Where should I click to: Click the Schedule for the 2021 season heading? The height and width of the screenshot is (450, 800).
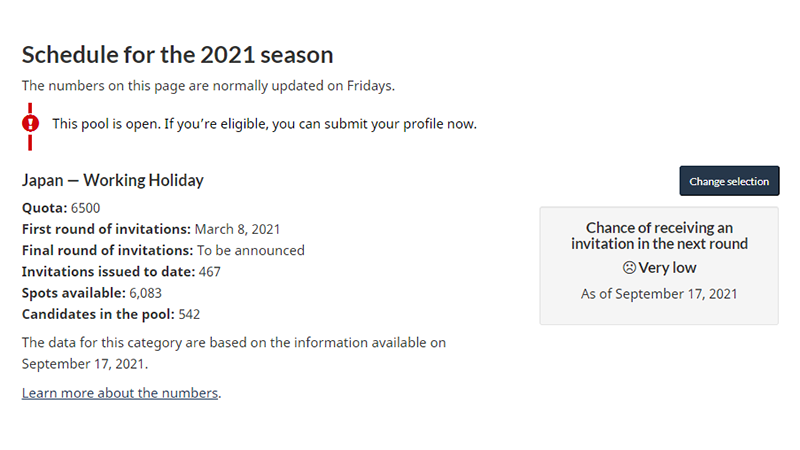(x=178, y=55)
